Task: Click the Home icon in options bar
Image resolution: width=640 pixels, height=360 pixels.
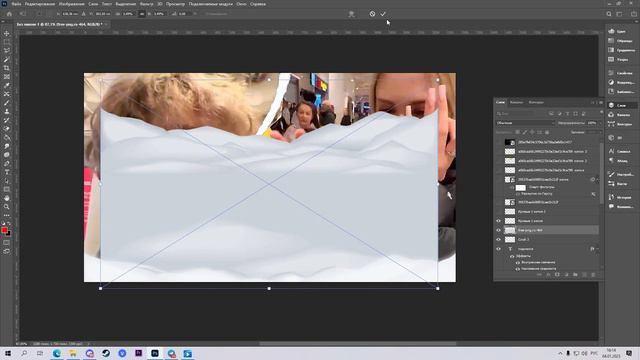Action: click(9, 13)
